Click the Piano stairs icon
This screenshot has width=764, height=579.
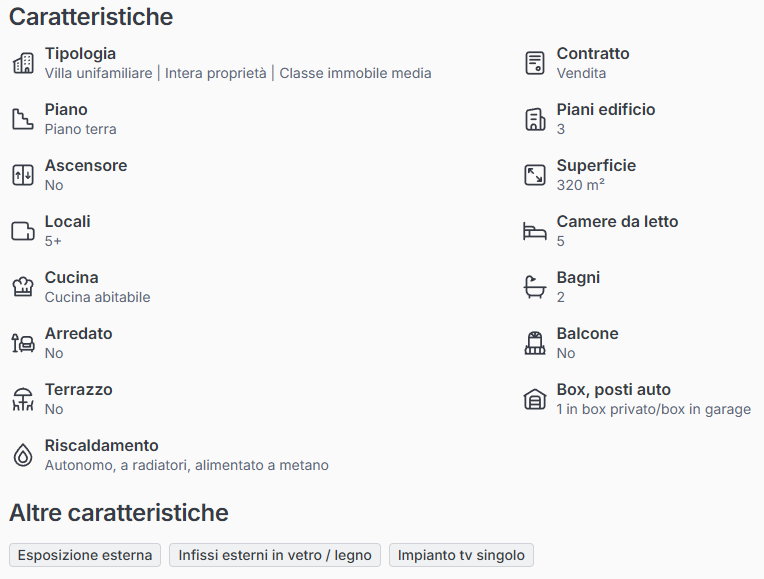[23, 119]
